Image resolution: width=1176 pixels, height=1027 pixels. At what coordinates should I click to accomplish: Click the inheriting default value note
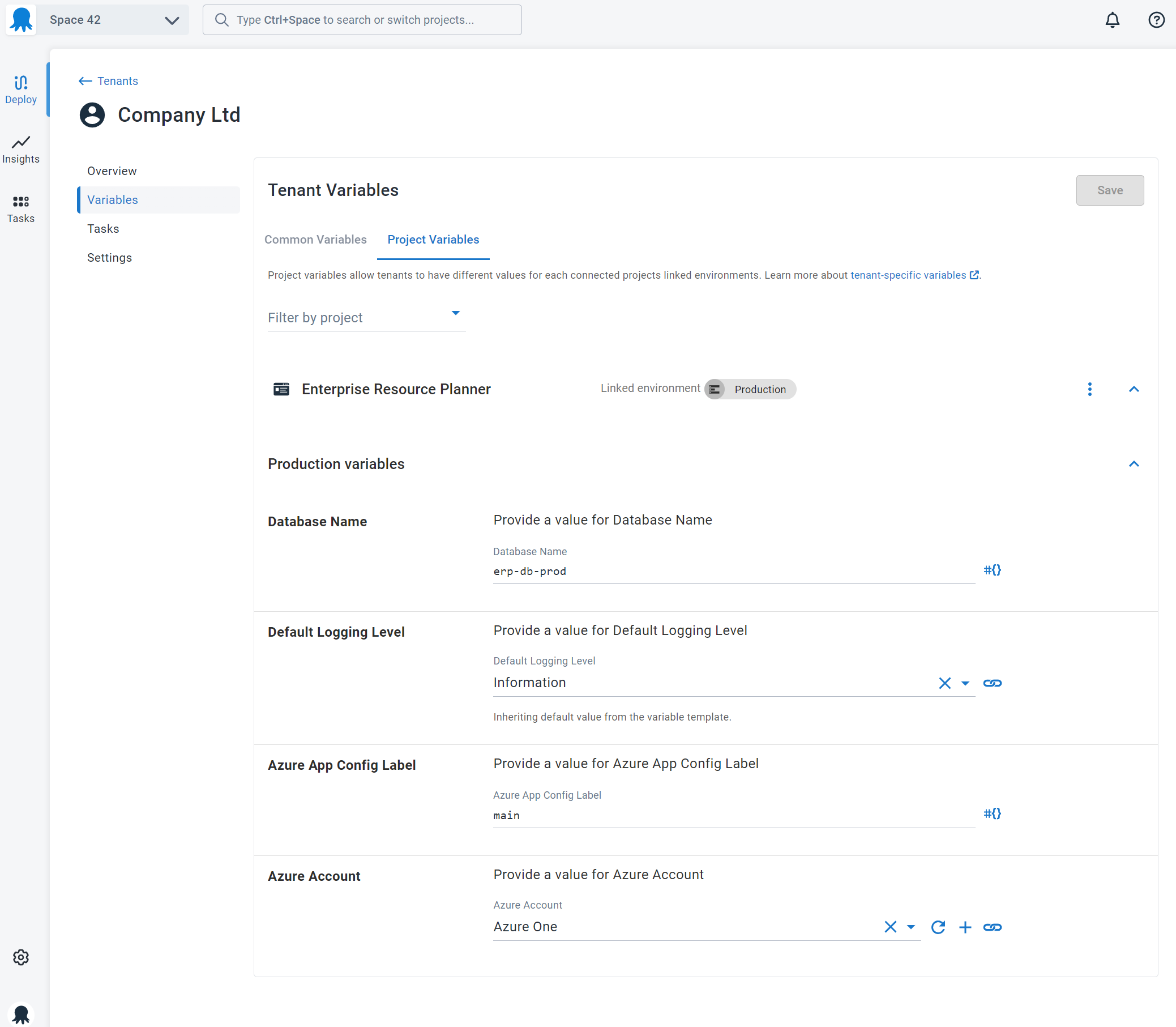point(611,717)
